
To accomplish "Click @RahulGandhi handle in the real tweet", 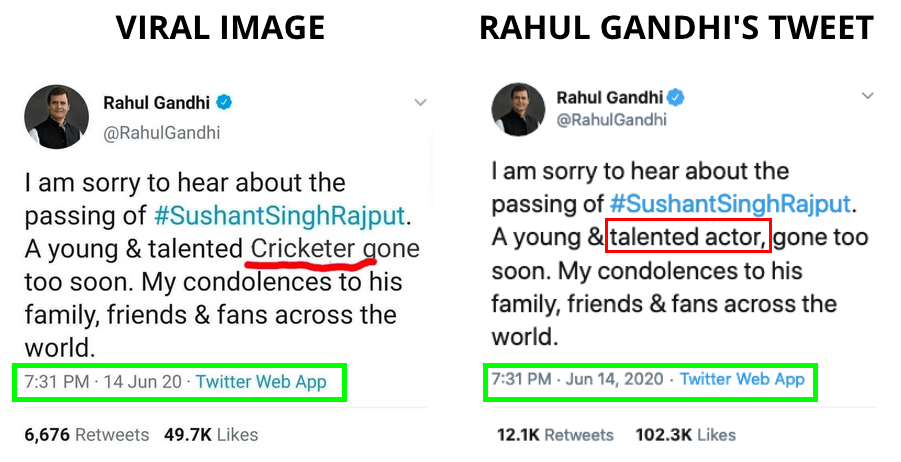I will pyautogui.click(x=611, y=120).
